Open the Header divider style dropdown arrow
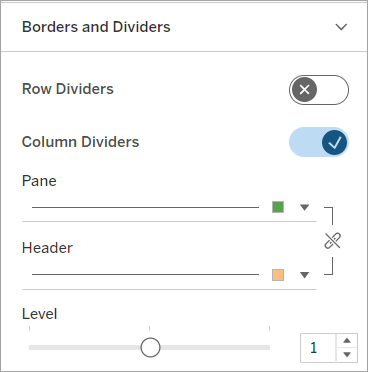The width and height of the screenshot is (368, 372). coord(304,275)
